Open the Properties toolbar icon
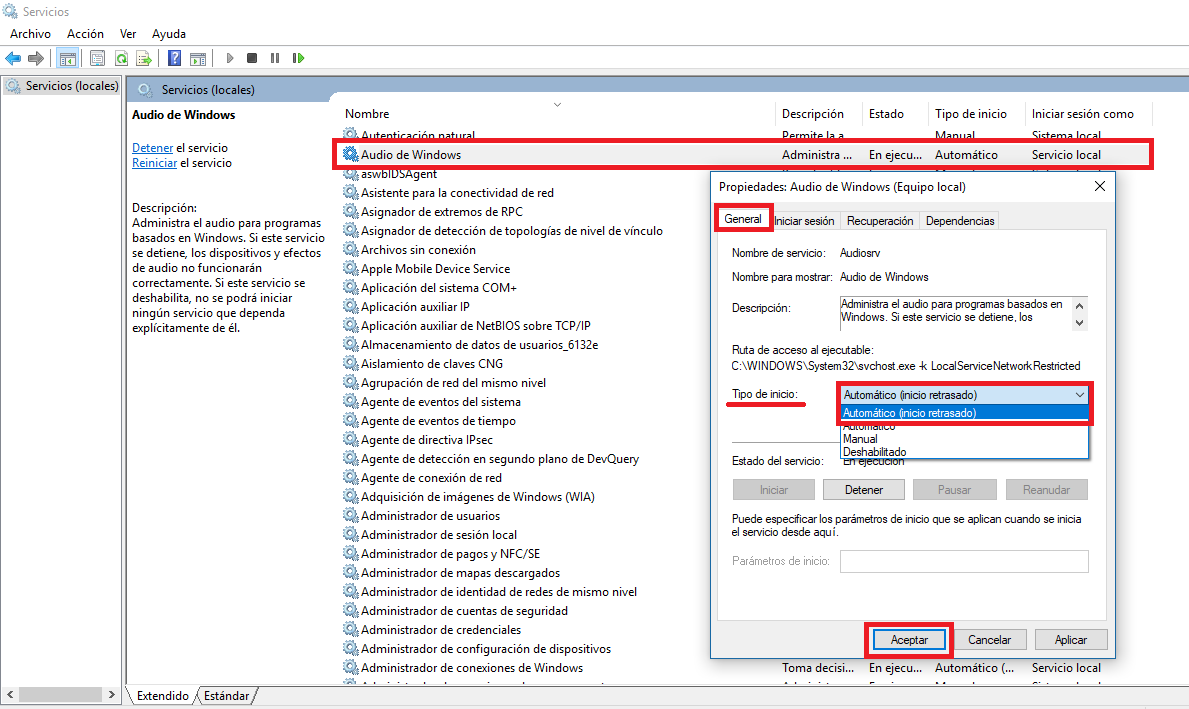The height and width of the screenshot is (709, 1189). [x=97, y=58]
